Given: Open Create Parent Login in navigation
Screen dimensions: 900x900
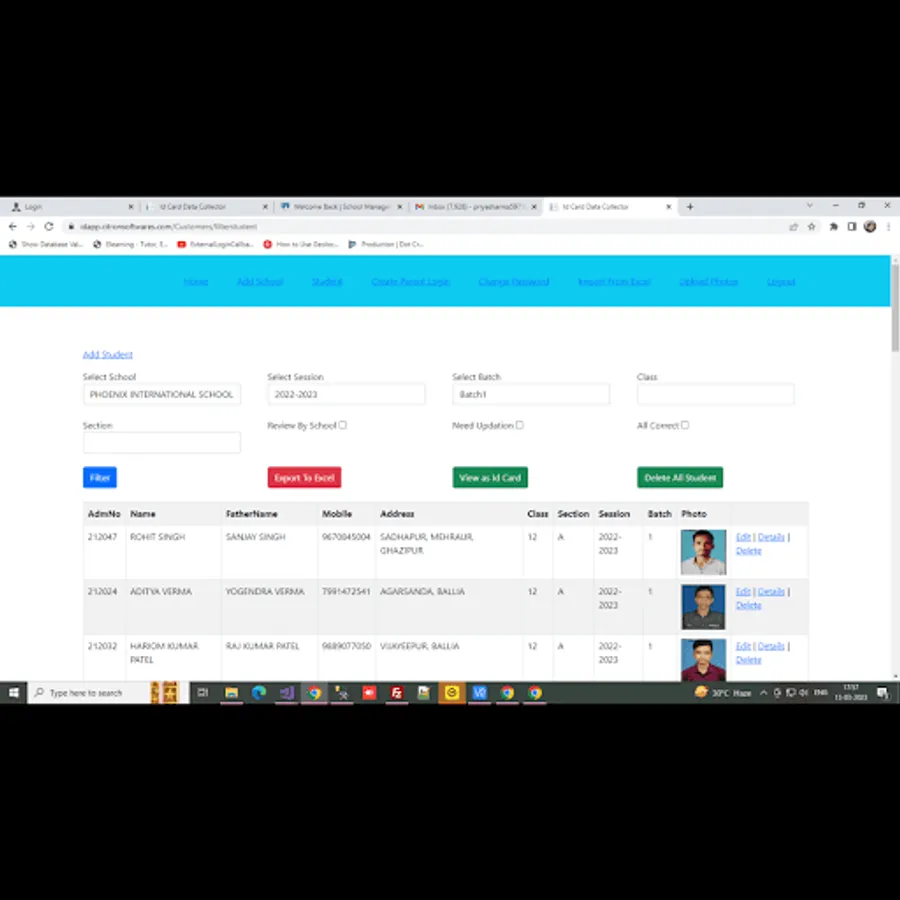Looking at the screenshot, I should click(410, 282).
